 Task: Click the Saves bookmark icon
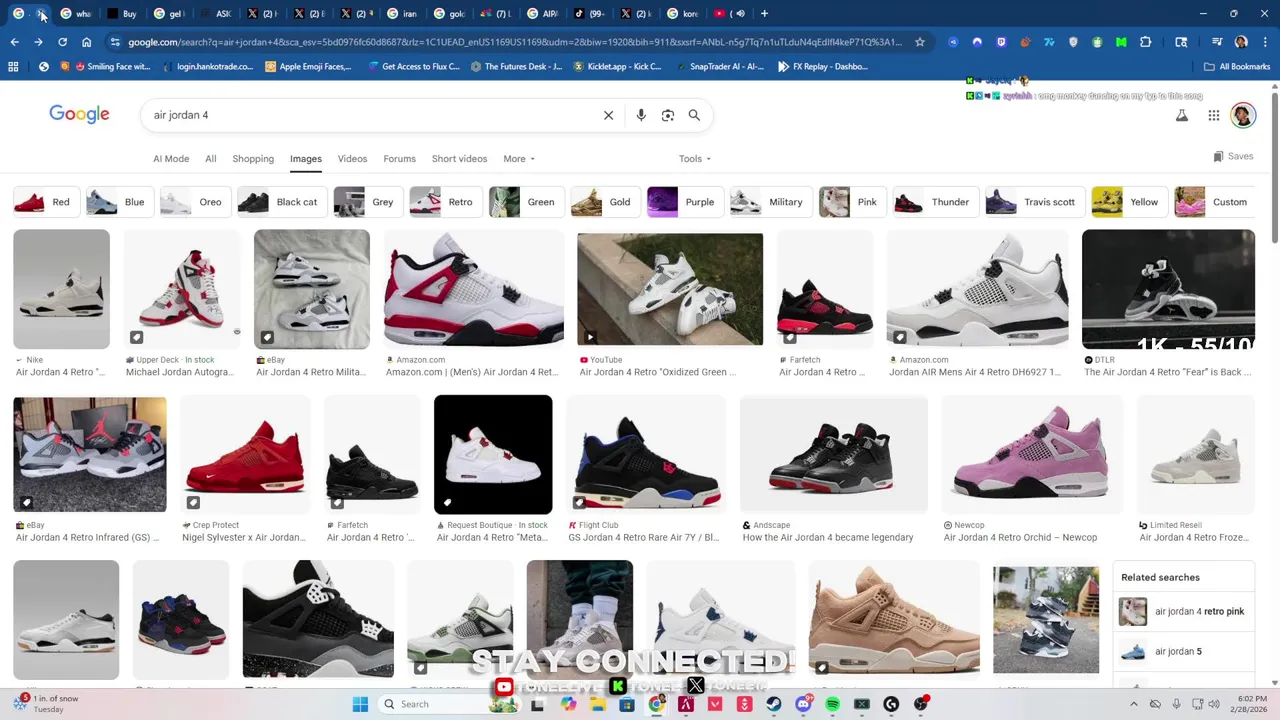1218,156
